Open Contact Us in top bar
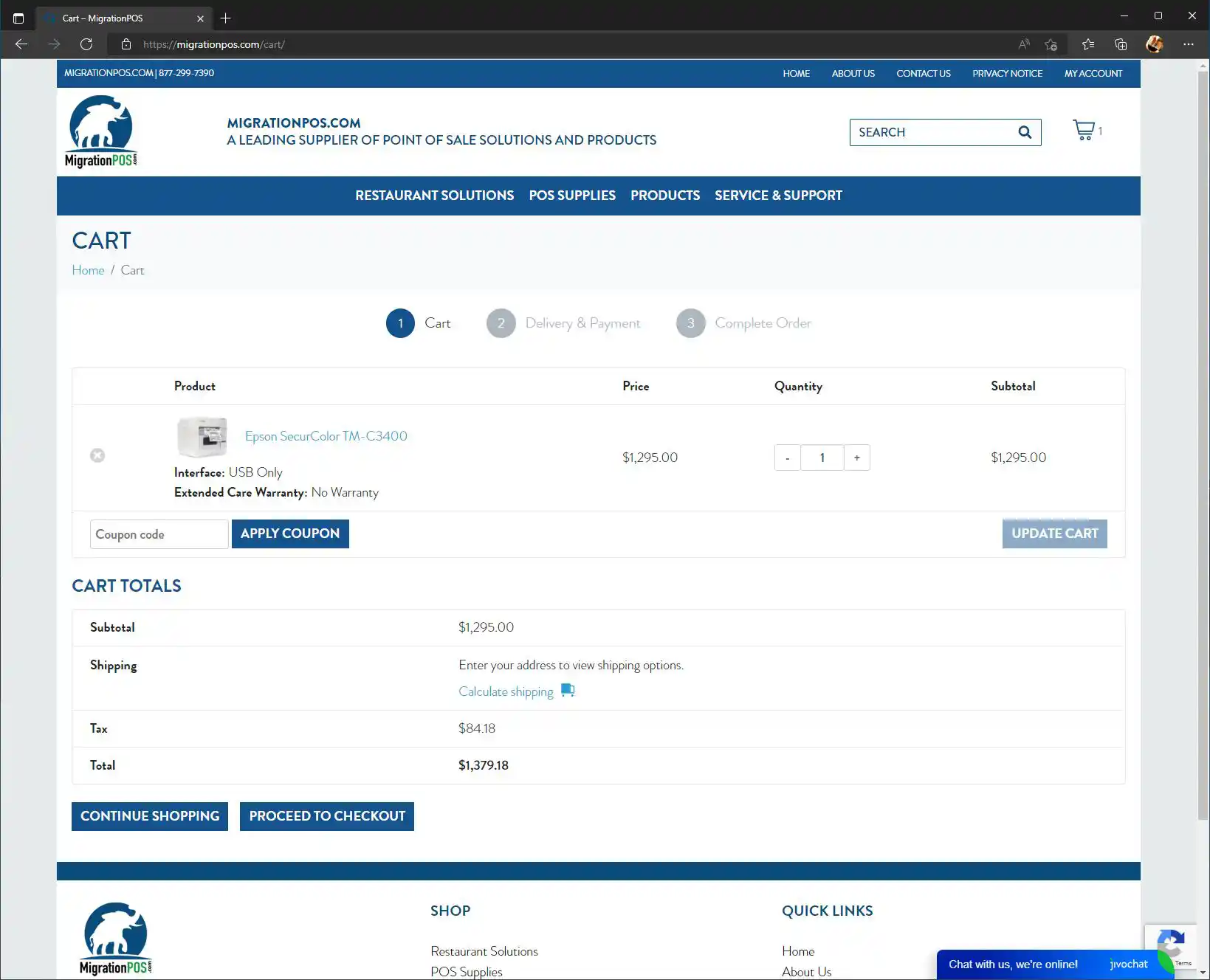This screenshot has width=1210, height=980. 924,74
